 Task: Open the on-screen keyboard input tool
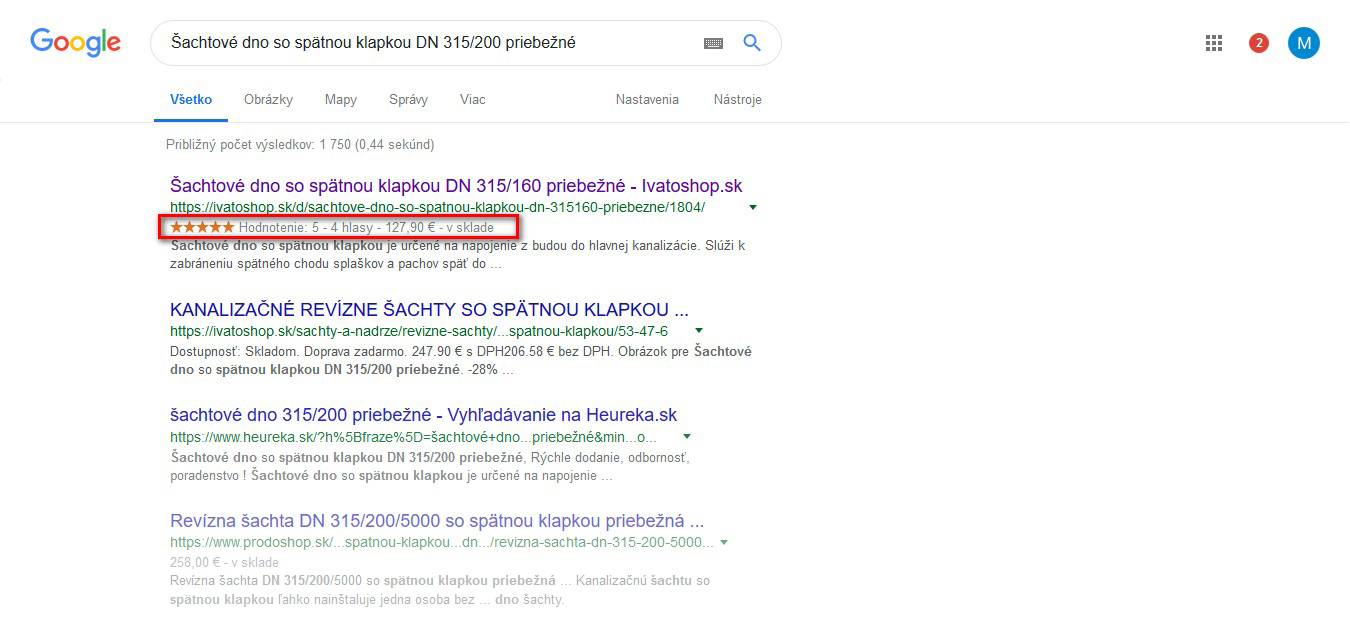(713, 43)
